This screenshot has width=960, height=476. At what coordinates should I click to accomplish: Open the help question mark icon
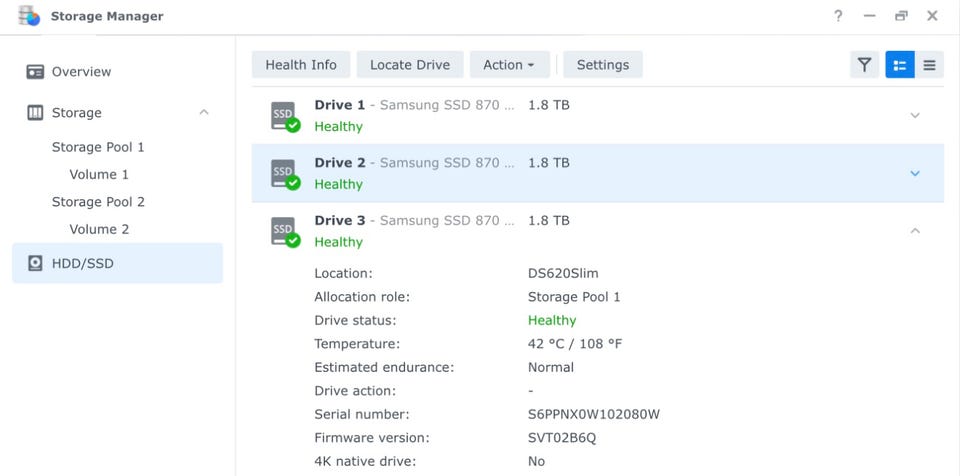838,16
